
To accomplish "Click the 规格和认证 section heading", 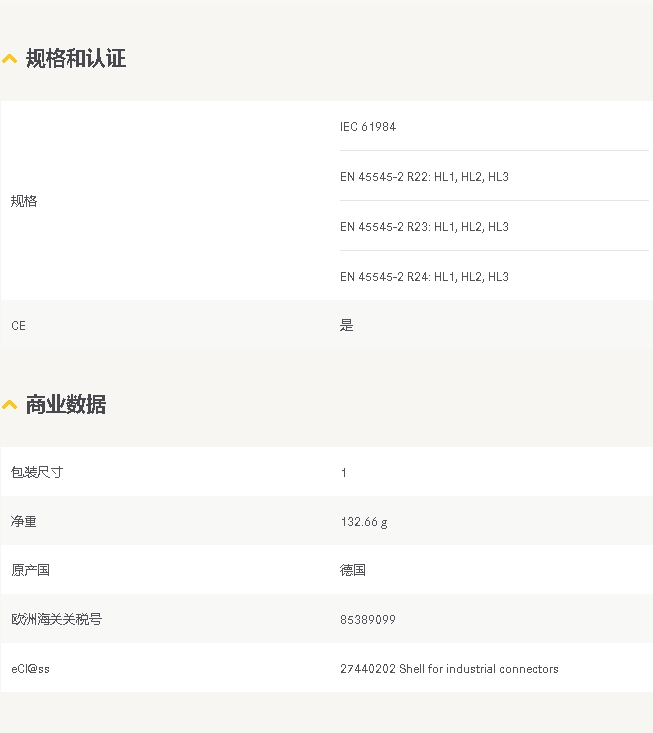I will (76, 58).
